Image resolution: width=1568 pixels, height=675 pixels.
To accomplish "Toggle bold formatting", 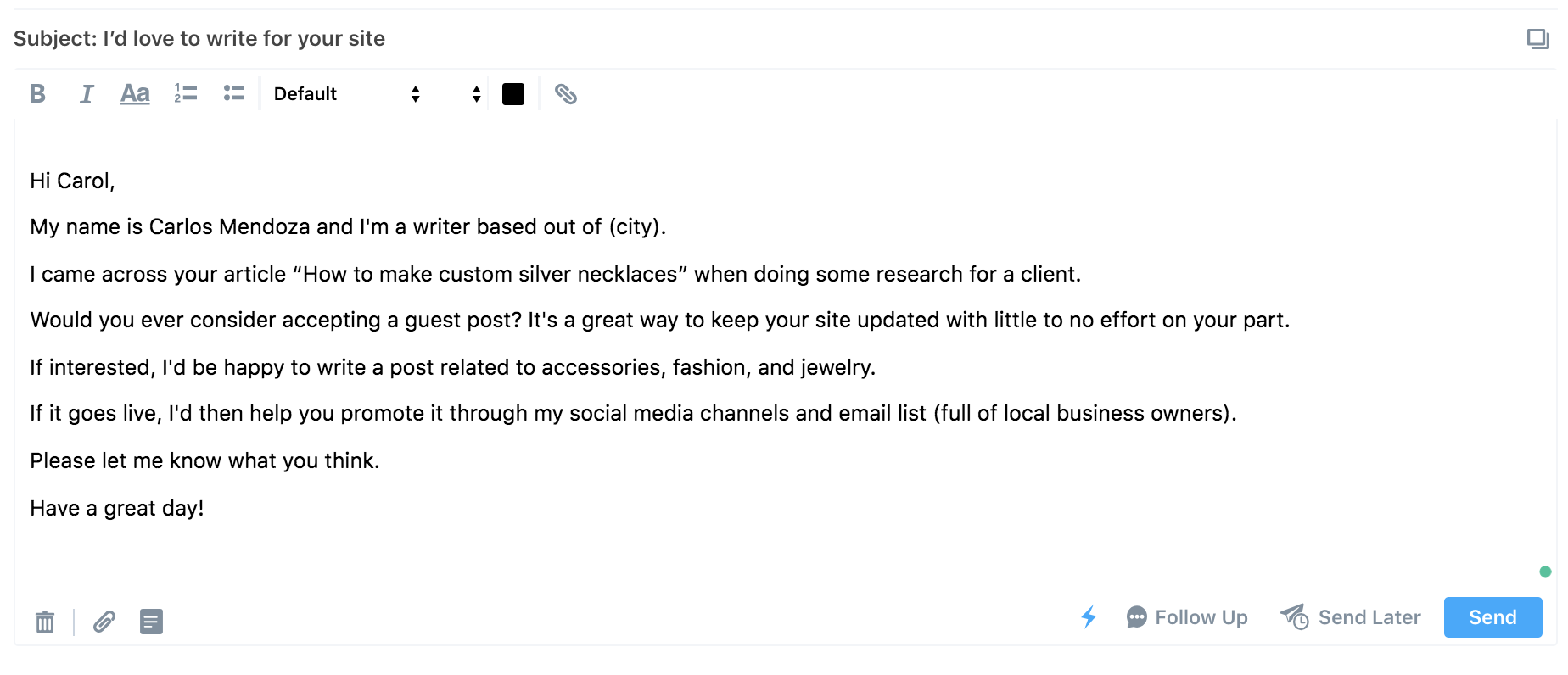I will tap(37, 94).
